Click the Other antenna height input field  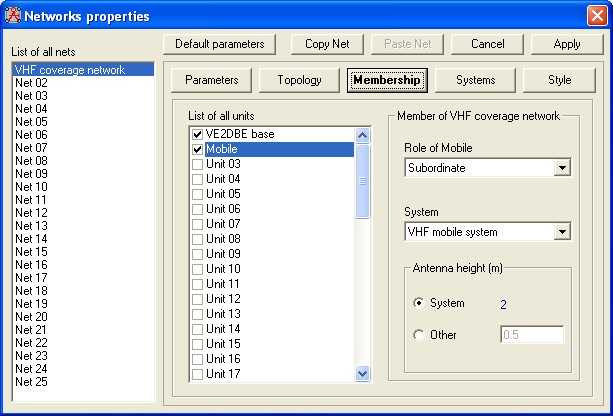(x=531, y=335)
